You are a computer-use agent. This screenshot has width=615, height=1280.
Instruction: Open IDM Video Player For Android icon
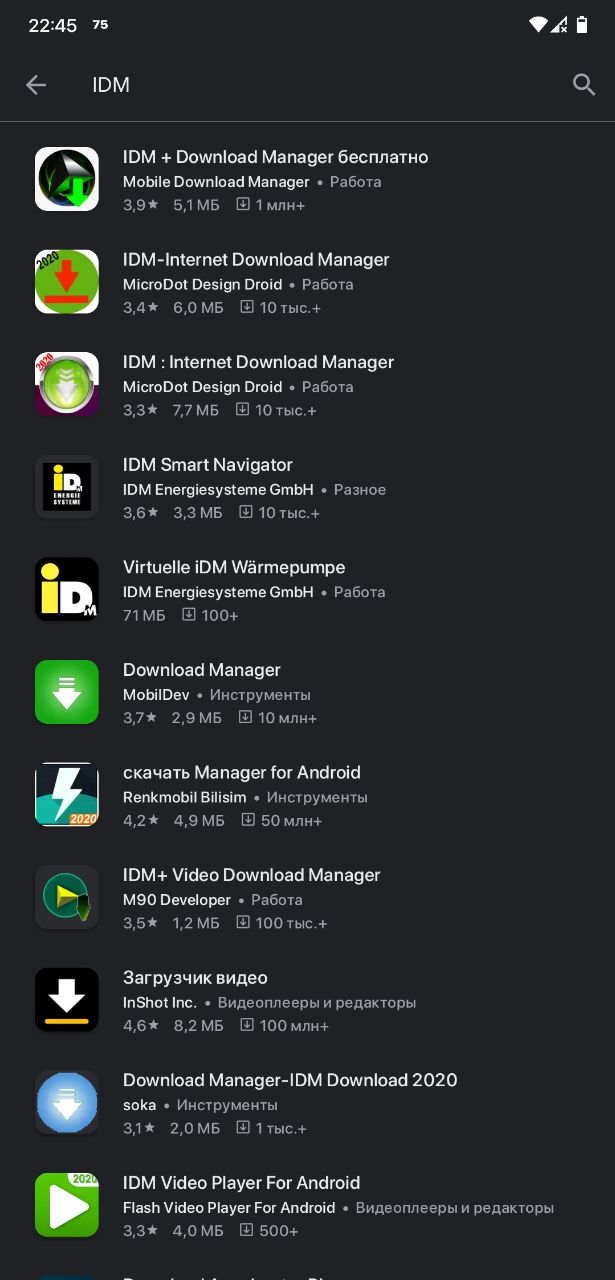click(x=67, y=1204)
